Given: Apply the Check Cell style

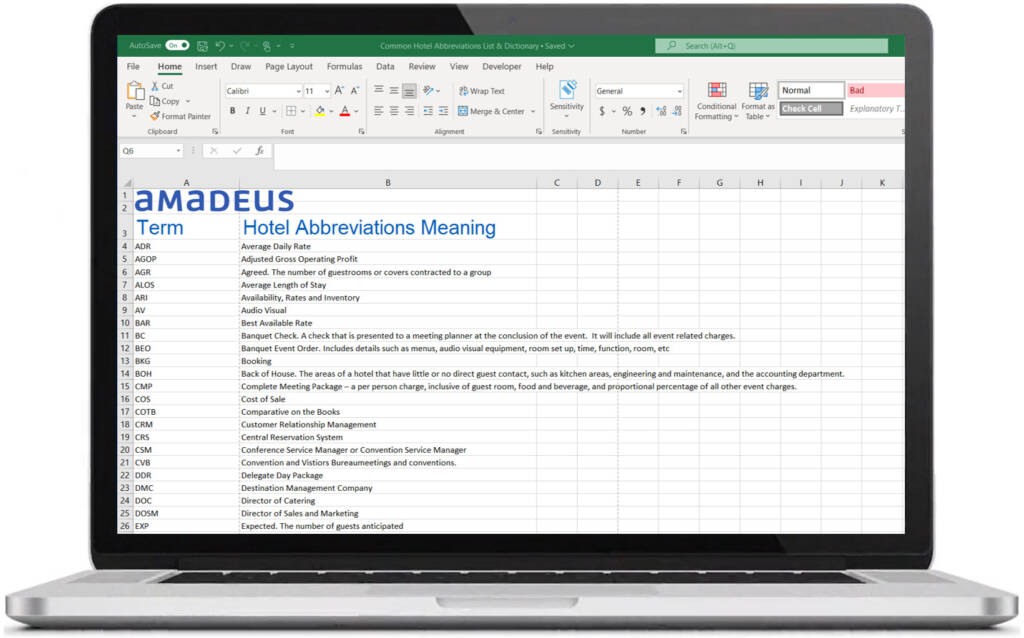Looking at the screenshot, I should coord(810,107).
